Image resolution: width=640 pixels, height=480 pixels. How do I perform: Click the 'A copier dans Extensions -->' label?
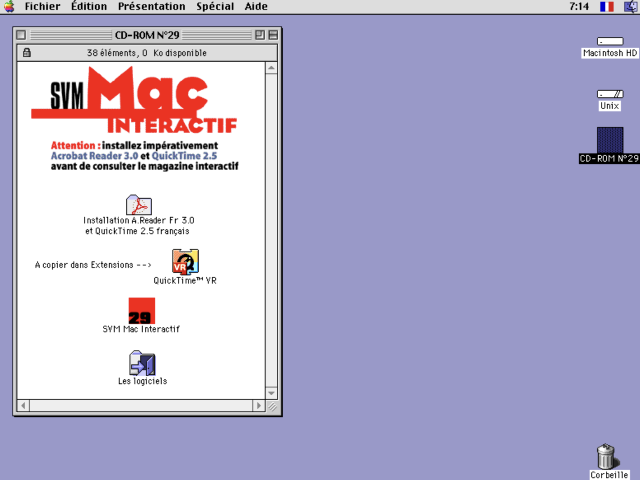click(x=93, y=265)
